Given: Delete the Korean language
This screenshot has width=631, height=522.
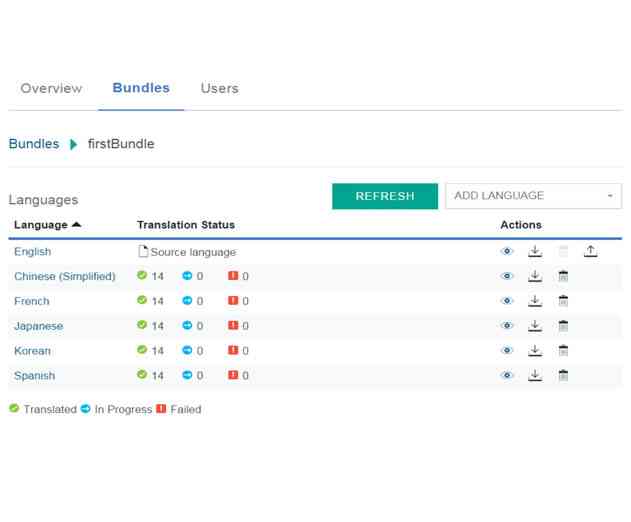Looking at the screenshot, I should coord(563,351).
